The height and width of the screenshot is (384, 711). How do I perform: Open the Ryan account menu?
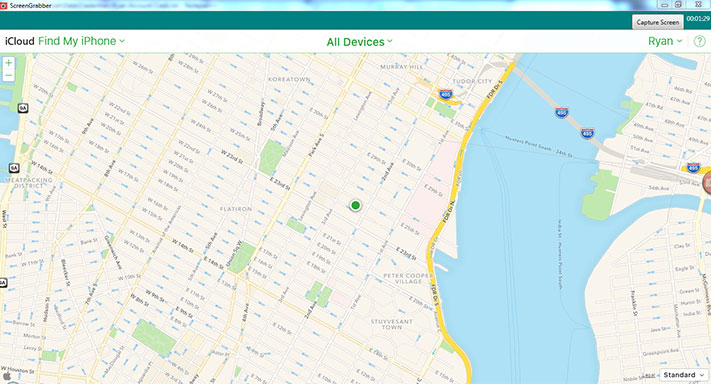[665, 41]
